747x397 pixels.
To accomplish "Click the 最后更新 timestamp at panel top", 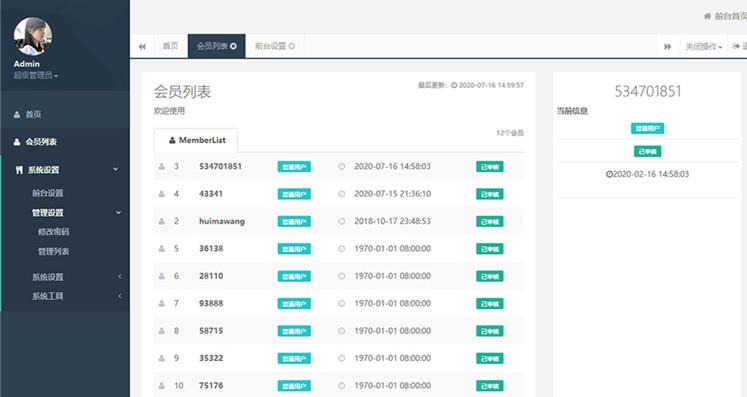I will (471, 85).
